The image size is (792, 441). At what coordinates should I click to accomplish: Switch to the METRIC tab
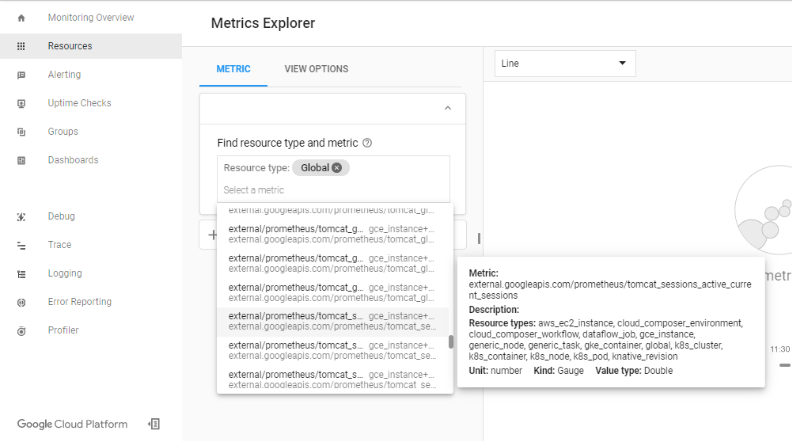click(233, 69)
